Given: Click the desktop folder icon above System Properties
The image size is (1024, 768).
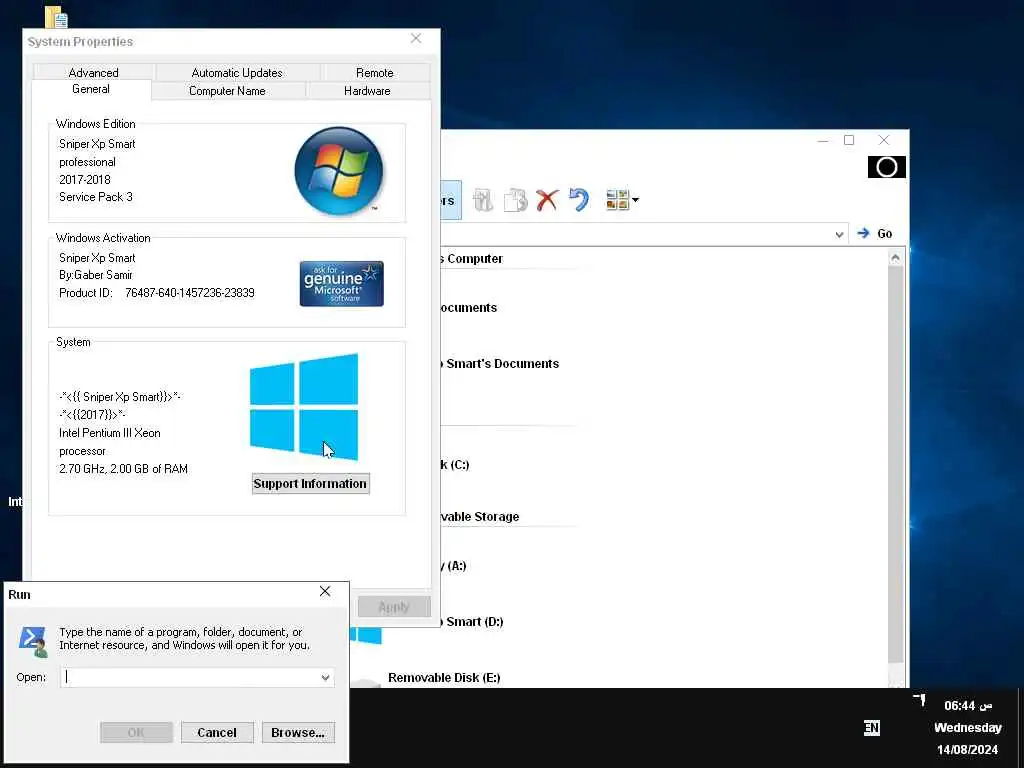Looking at the screenshot, I should 56,16.
